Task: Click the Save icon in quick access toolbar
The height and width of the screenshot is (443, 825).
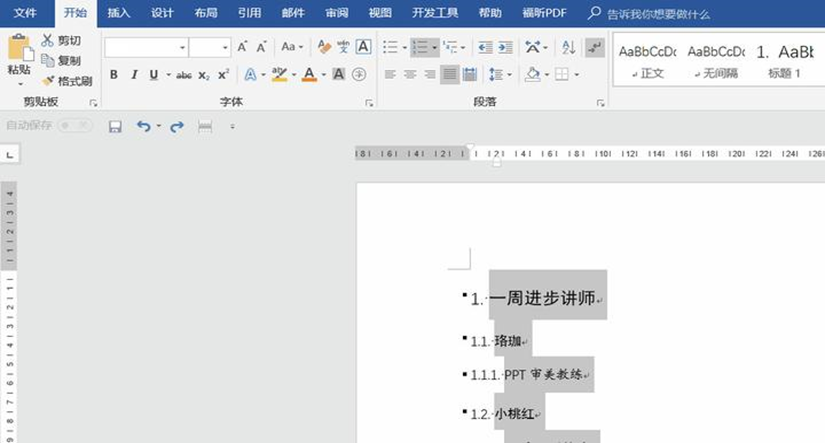Action: (x=115, y=126)
